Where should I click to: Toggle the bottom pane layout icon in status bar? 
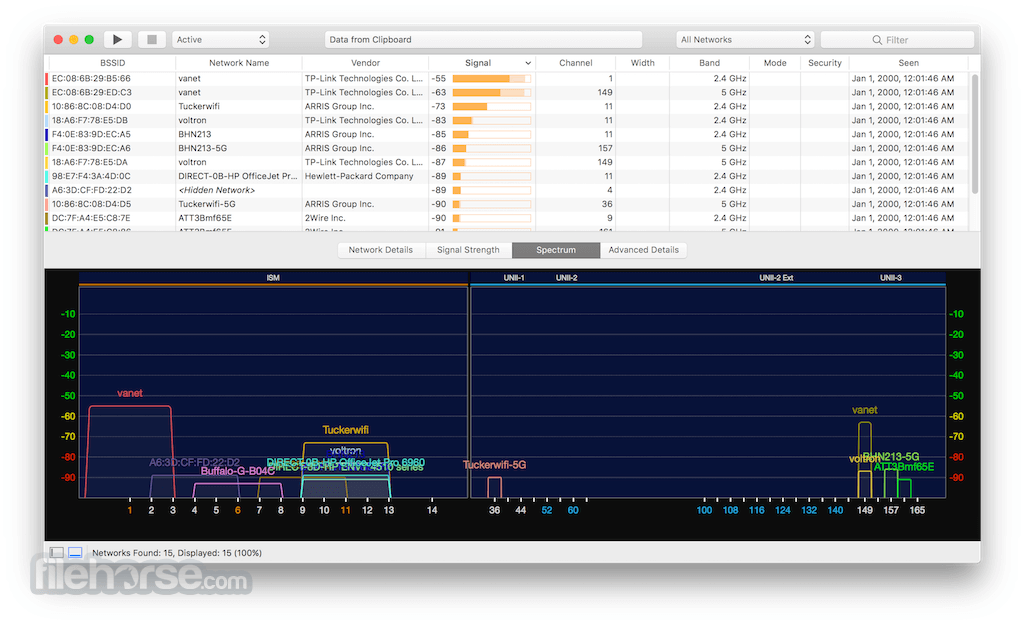click(x=75, y=553)
